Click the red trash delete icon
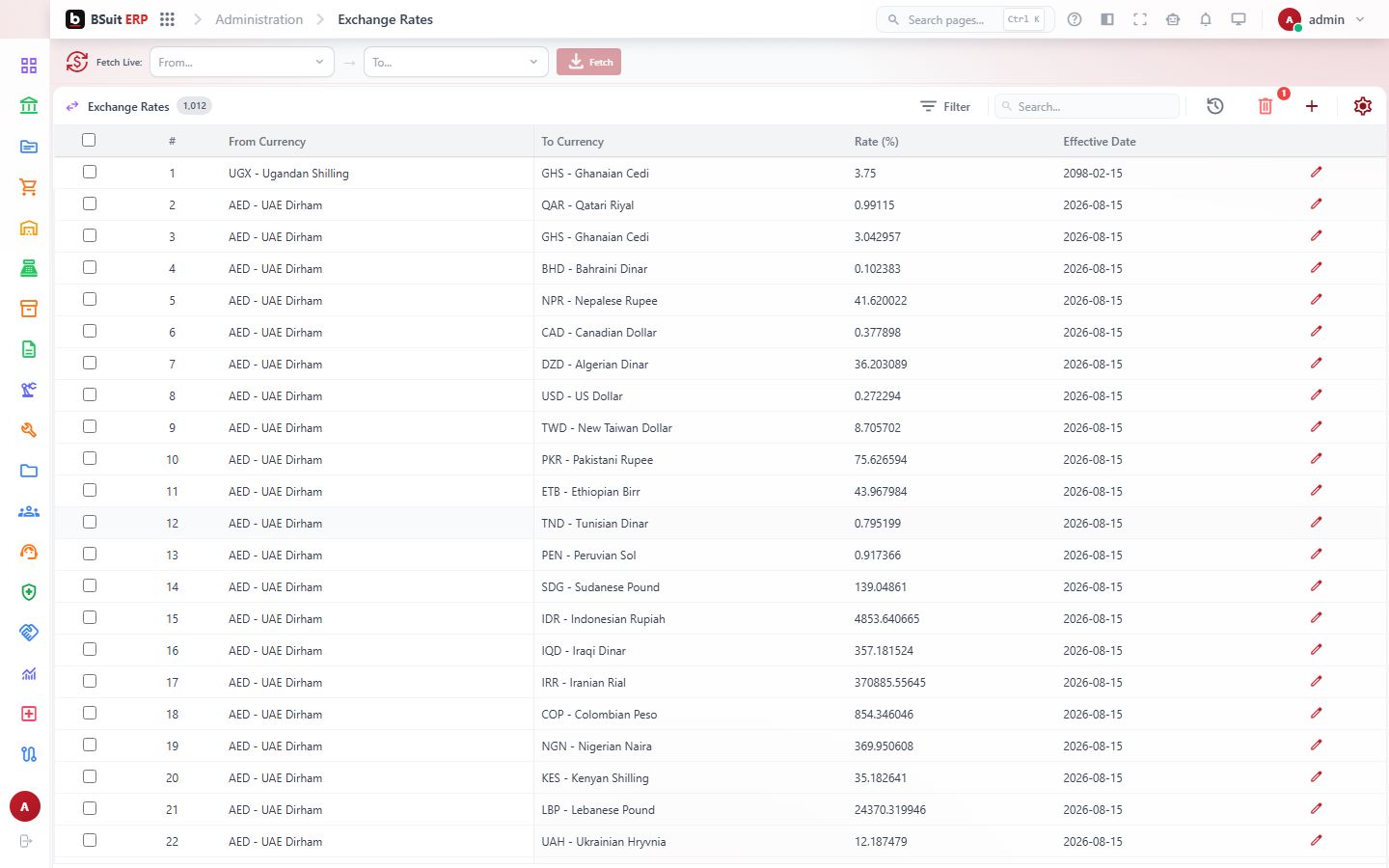The width and height of the screenshot is (1389, 868). coord(1266,106)
